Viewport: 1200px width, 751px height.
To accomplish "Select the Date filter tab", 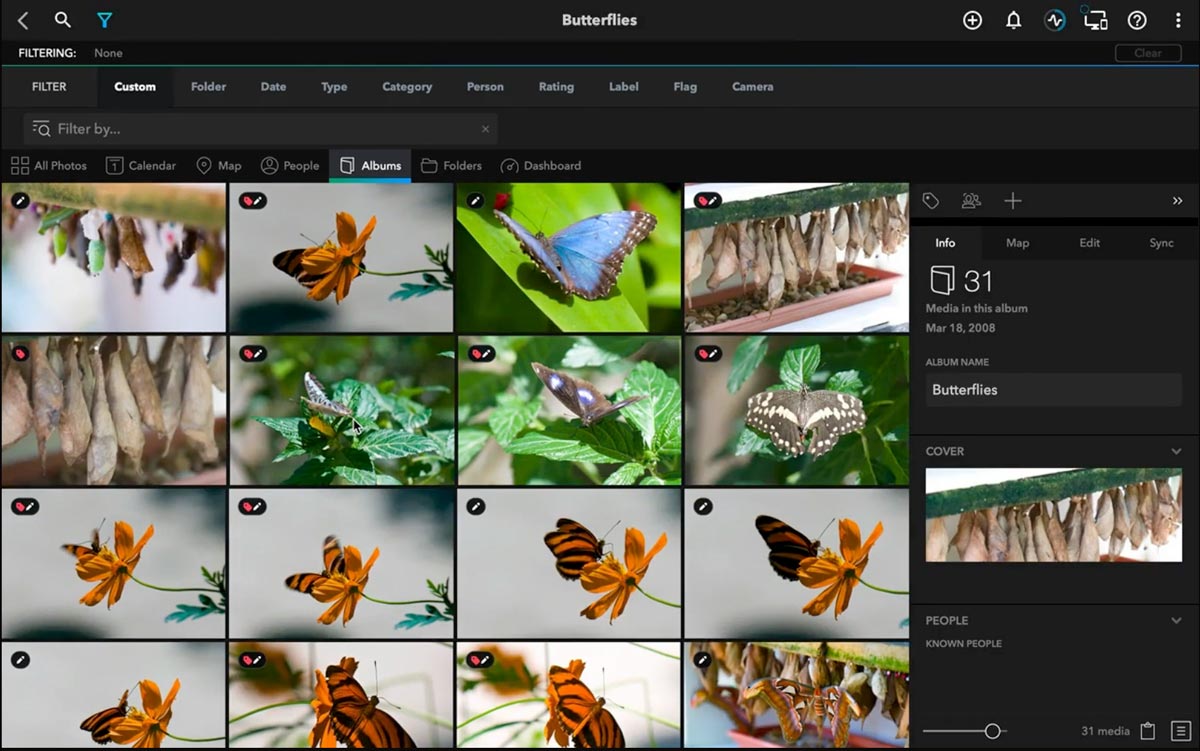I will pos(273,87).
